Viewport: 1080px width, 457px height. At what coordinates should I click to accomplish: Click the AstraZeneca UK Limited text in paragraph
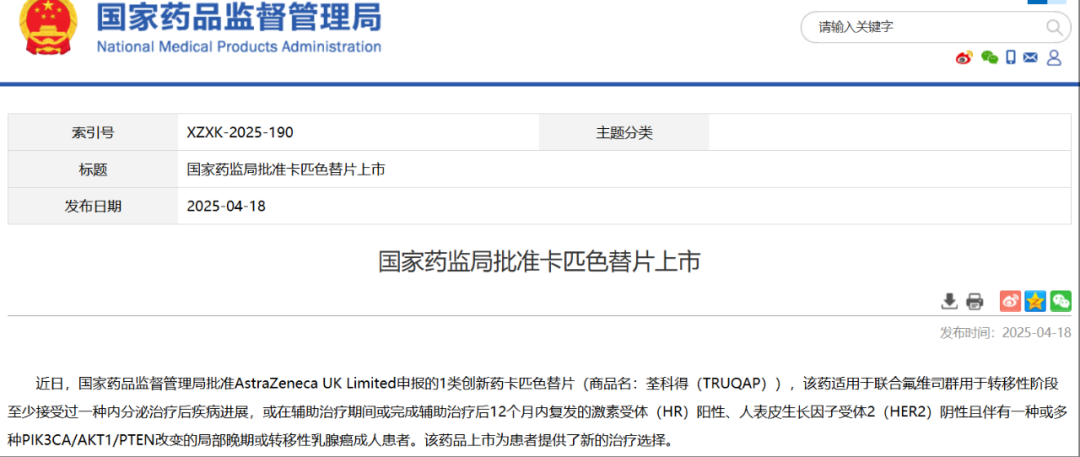click(314, 383)
